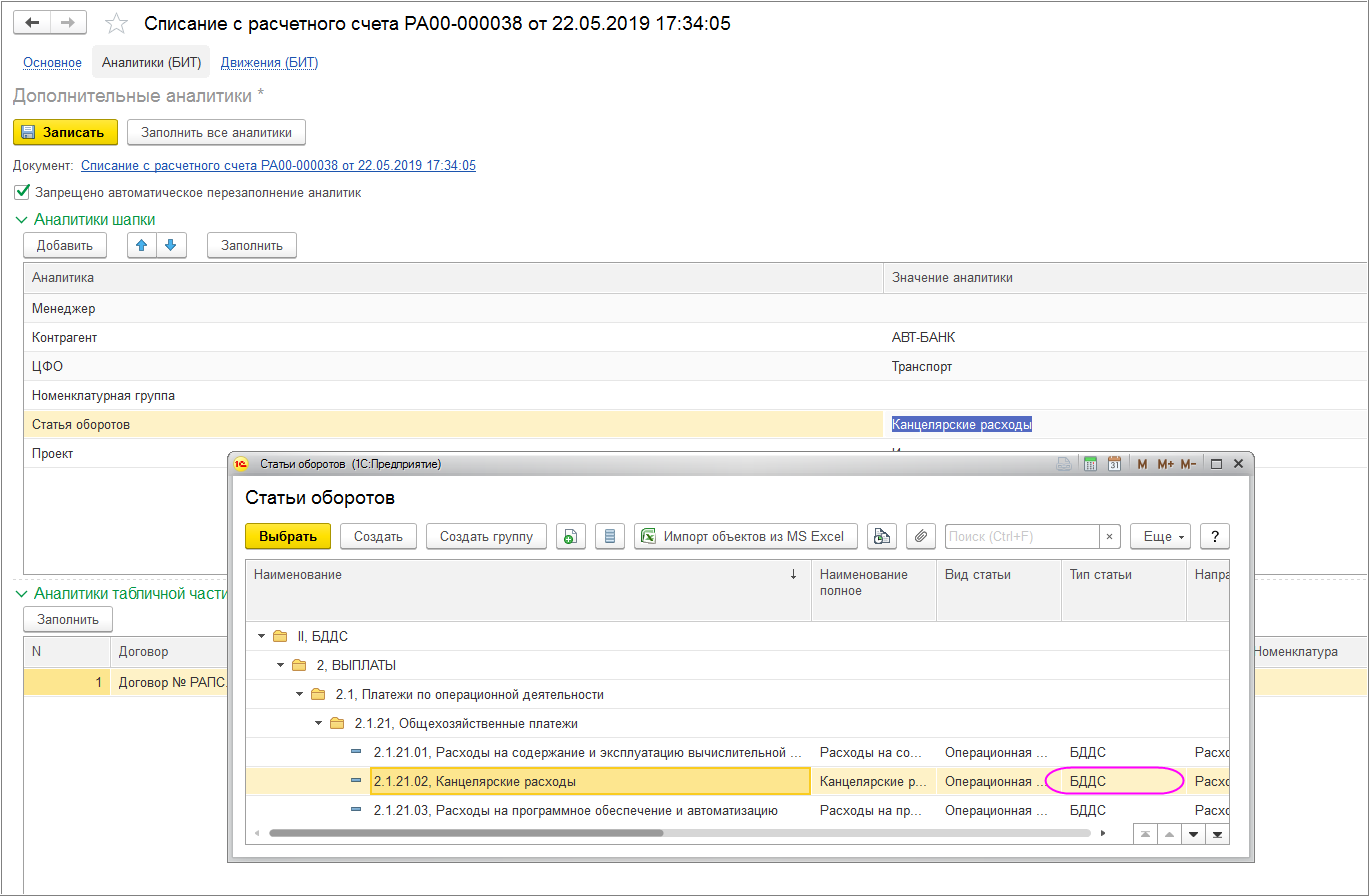The width and height of the screenshot is (1369, 896).
Task: Move analytic row up with the blue arrow
Action: [x=142, y=245]
